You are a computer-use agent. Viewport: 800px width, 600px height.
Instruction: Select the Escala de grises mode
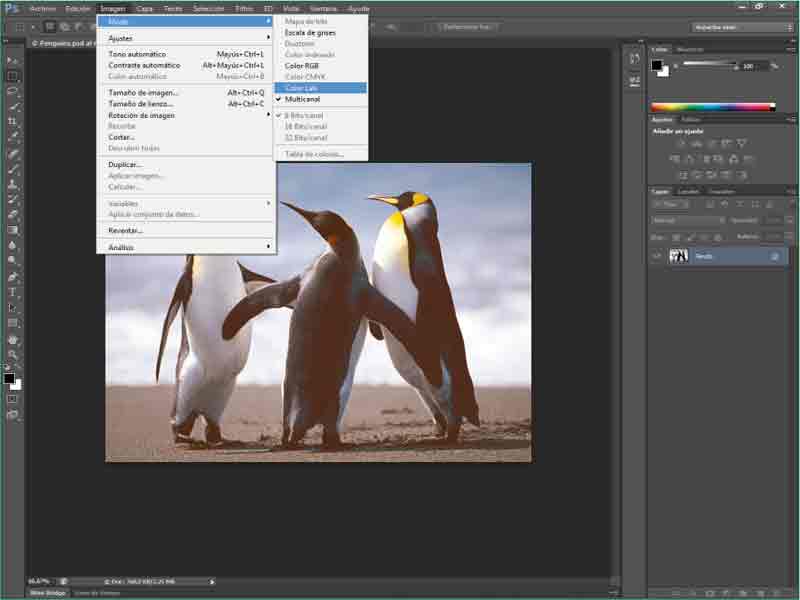tap(310, 32)
